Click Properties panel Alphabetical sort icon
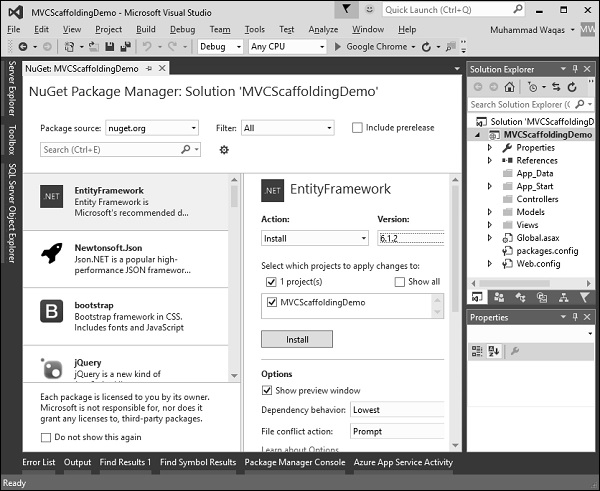Image resolution: width=600 pixels, height=491 pixels. (x=493, y=351)
